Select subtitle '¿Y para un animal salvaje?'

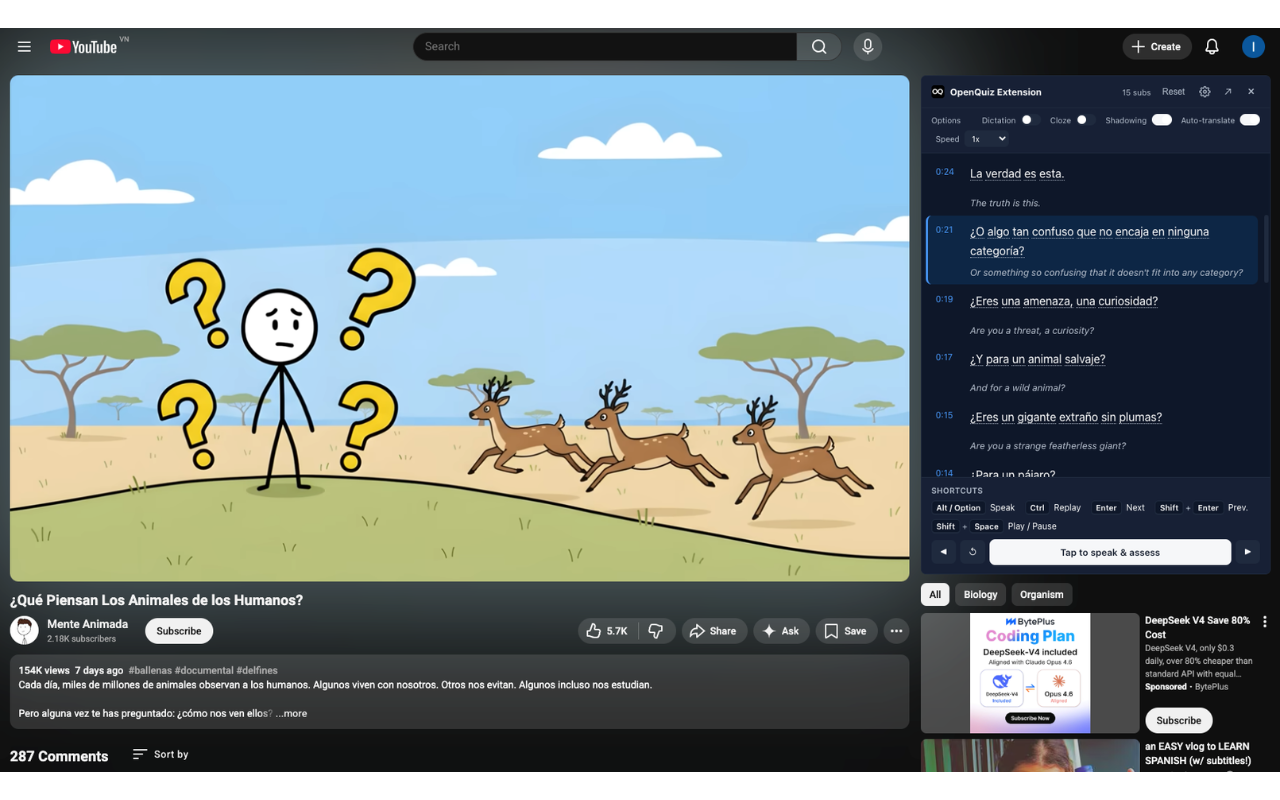(x=1037, y=359)
